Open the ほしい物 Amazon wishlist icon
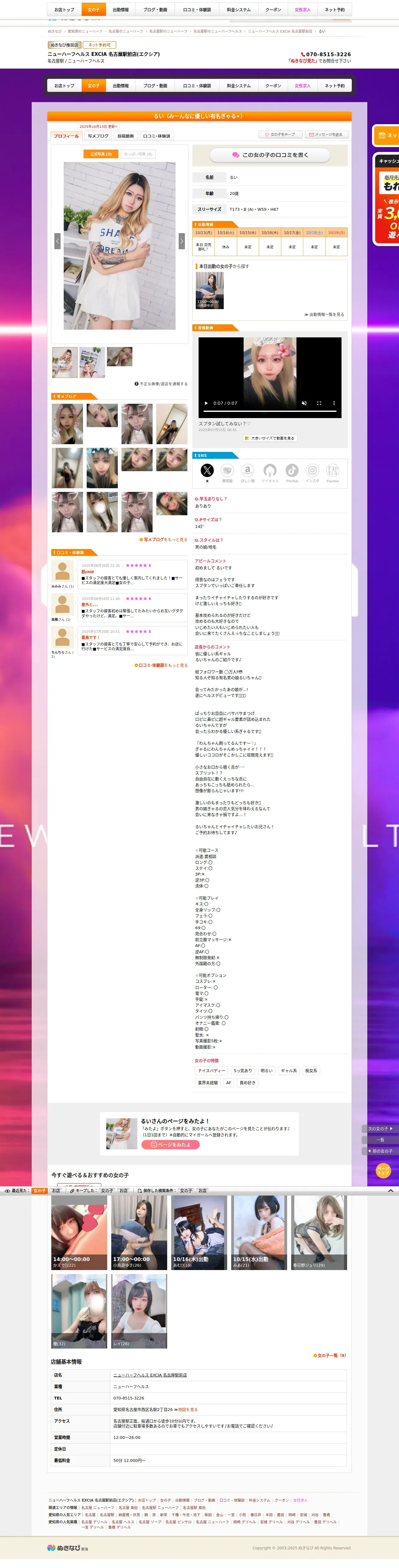The width and height of the screenshot is (399, 1568). coord(247,471)
